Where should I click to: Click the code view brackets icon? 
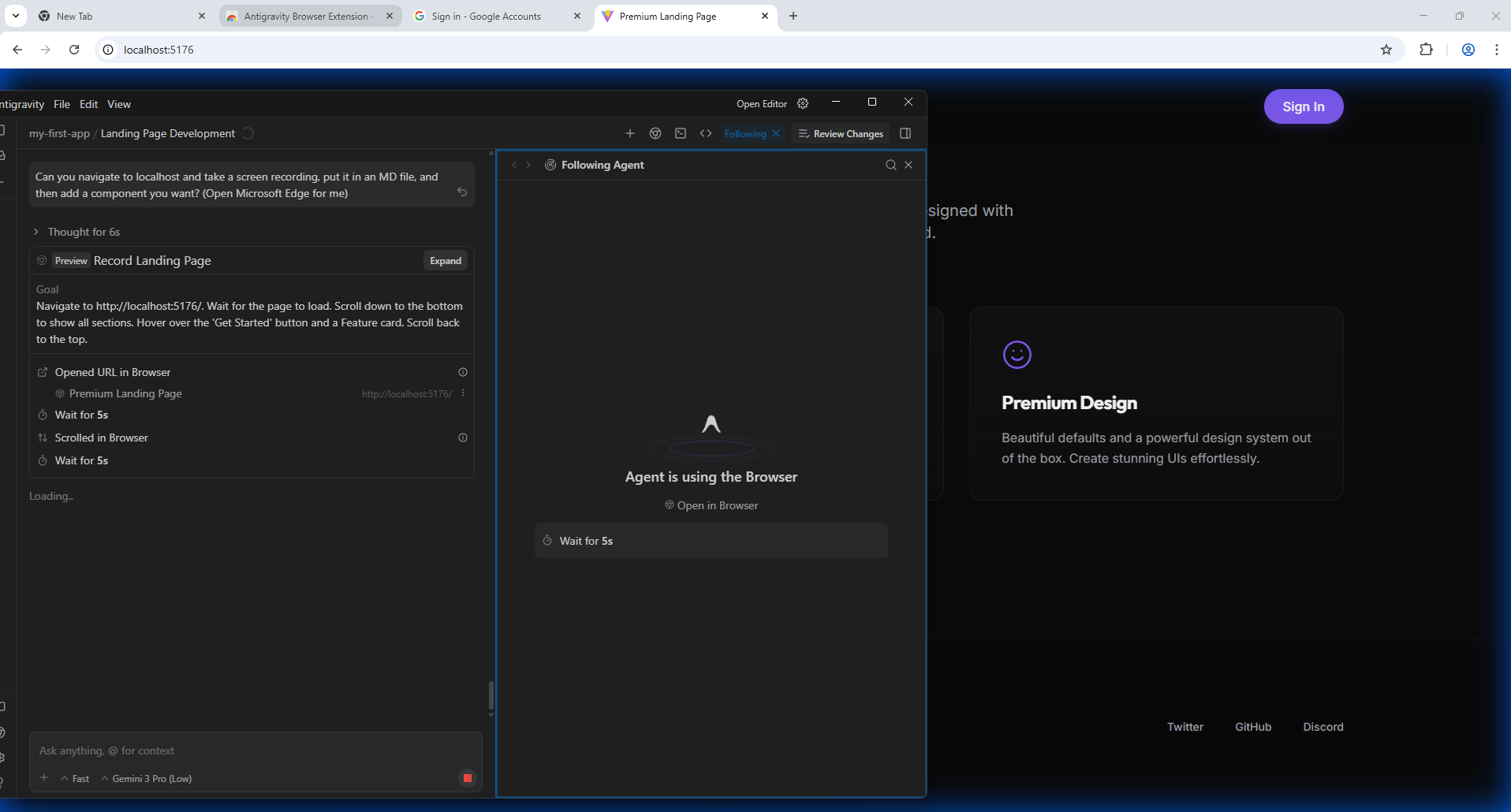coord(706,133)
